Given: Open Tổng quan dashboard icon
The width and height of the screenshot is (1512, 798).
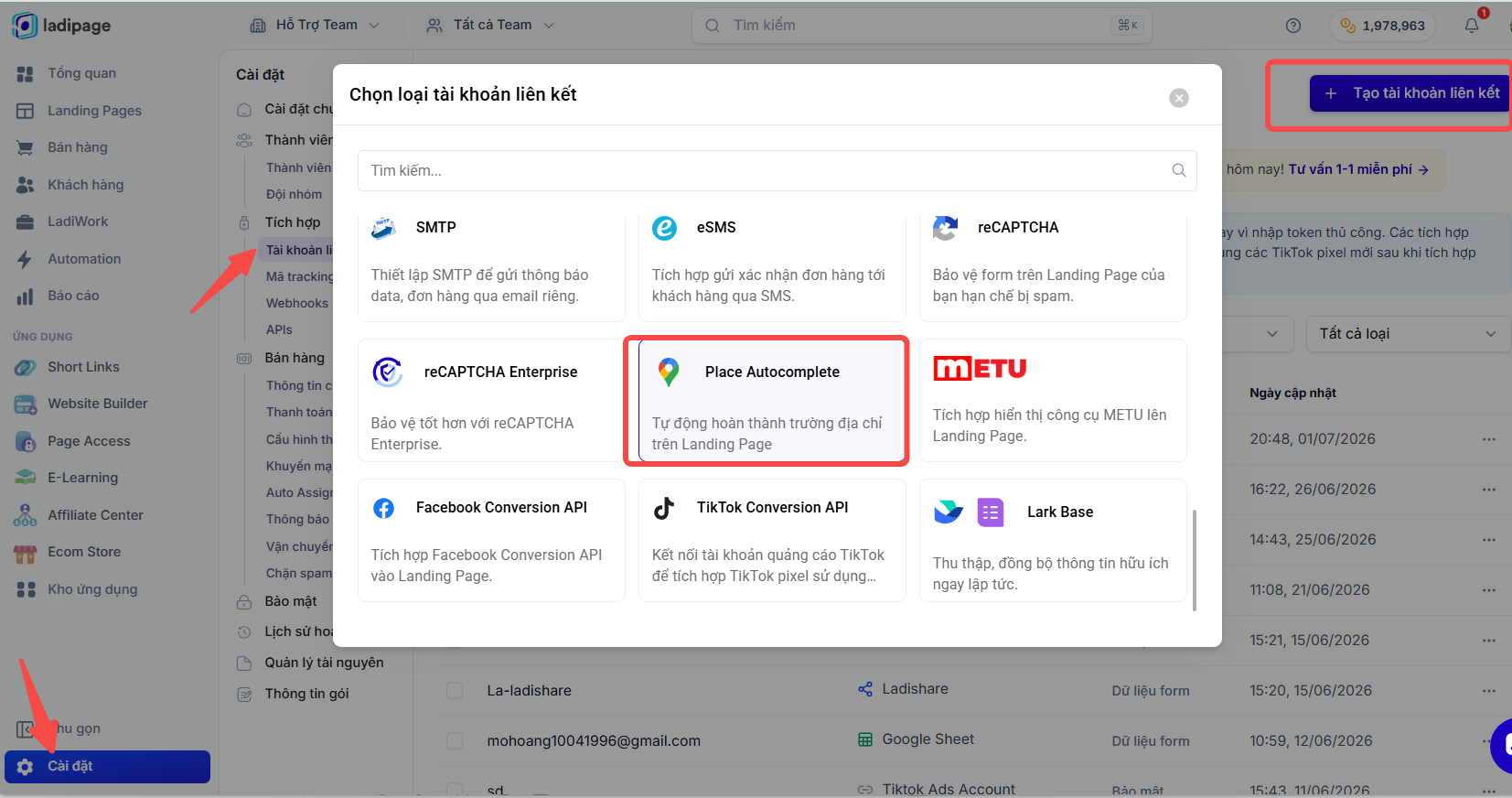Looking at the screenshot, I should pyautogui.click(x=26, y=73).
